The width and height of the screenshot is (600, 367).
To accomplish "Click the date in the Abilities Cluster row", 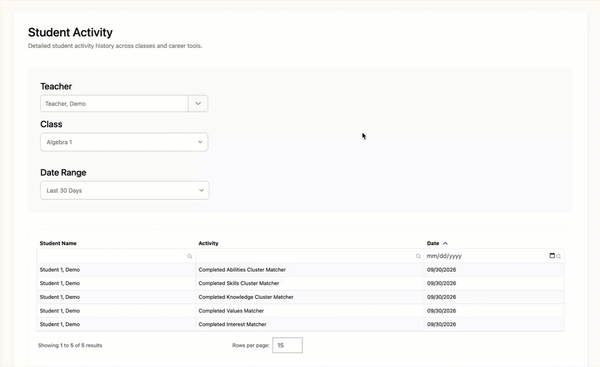I will click(441, 270).
